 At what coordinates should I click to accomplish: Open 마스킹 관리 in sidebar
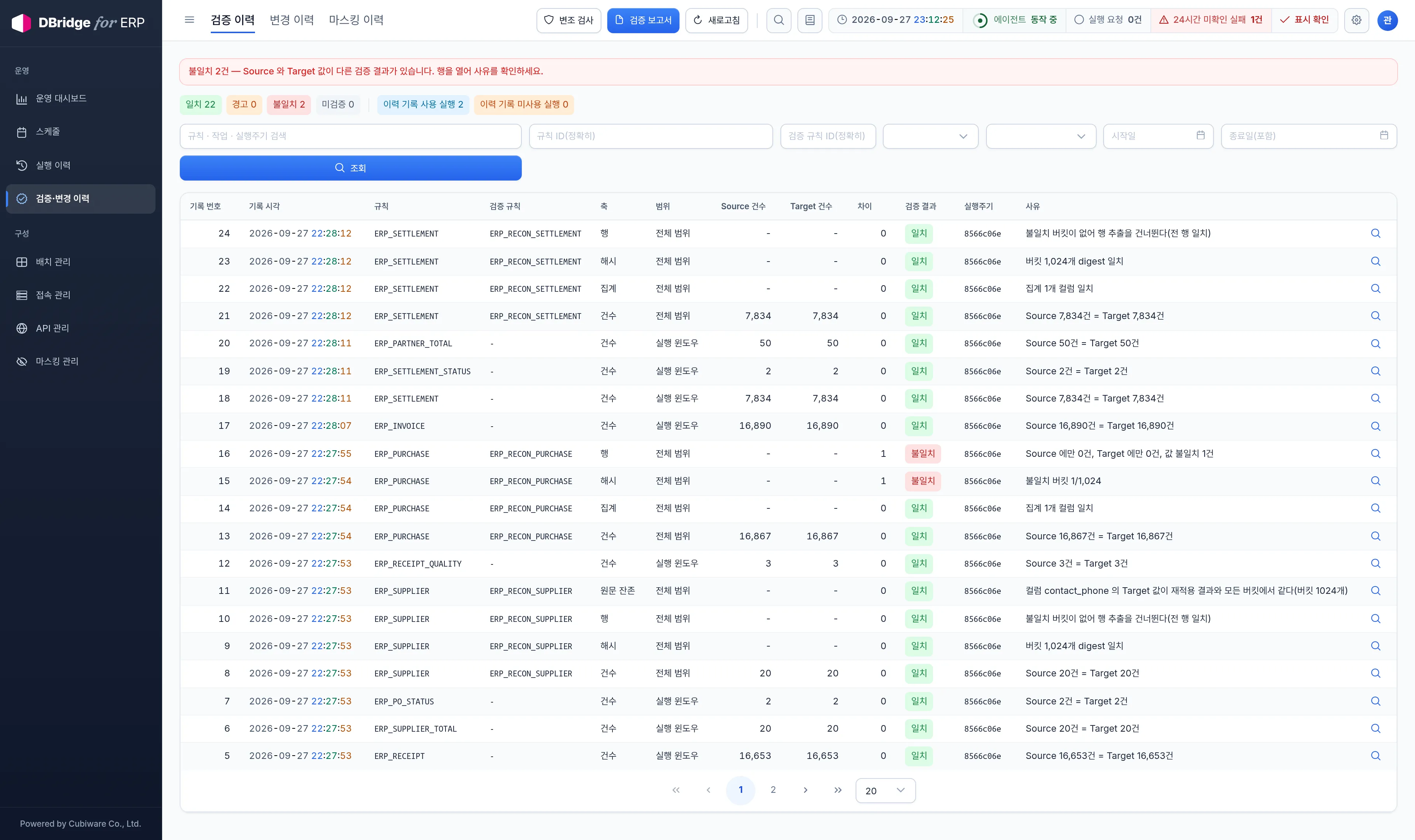click(80, 361)
